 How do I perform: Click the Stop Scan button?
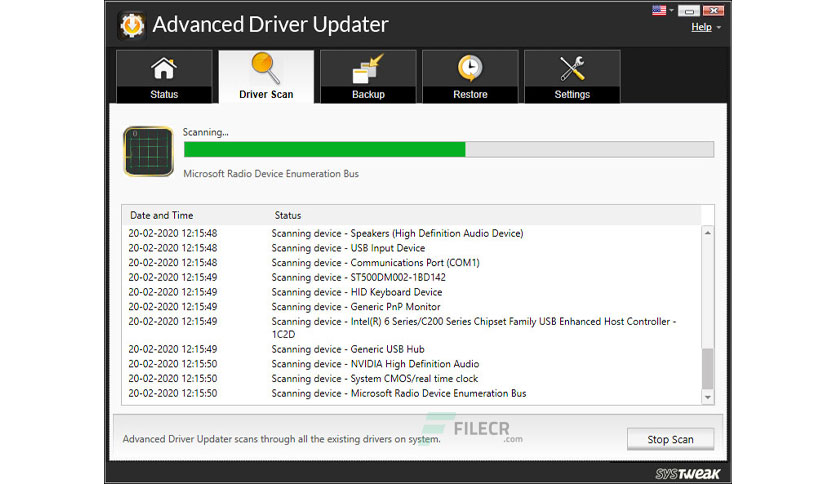coord(670,439)
